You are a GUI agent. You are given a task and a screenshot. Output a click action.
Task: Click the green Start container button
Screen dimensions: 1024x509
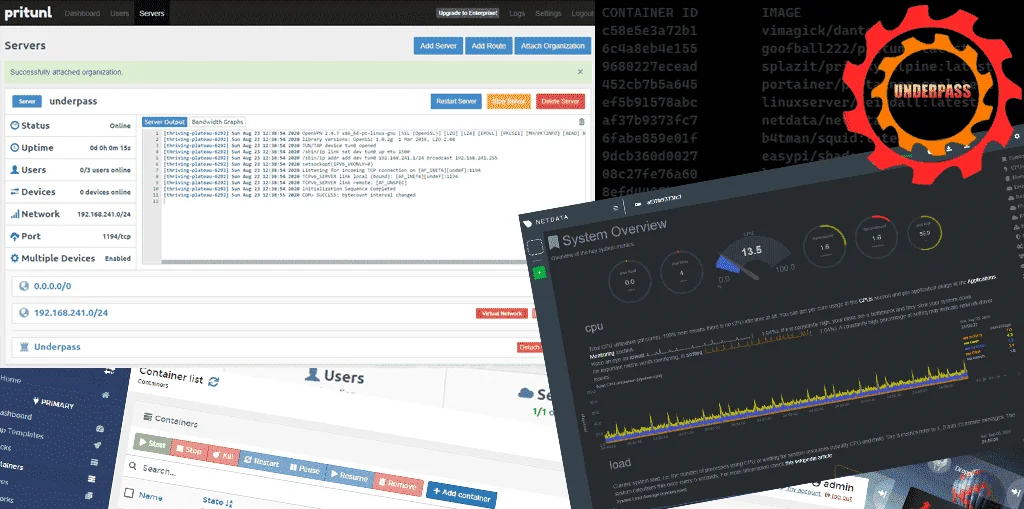click(x=152, y=444)
